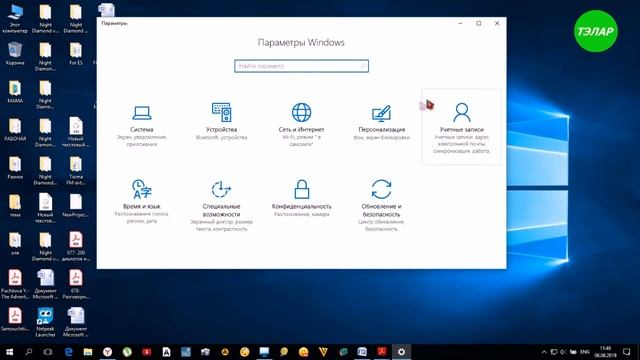Select the Samouchit PDF file on desktop
Image resolution: width=640 pixels, height=360 pixels.
[x=15, y=320]
